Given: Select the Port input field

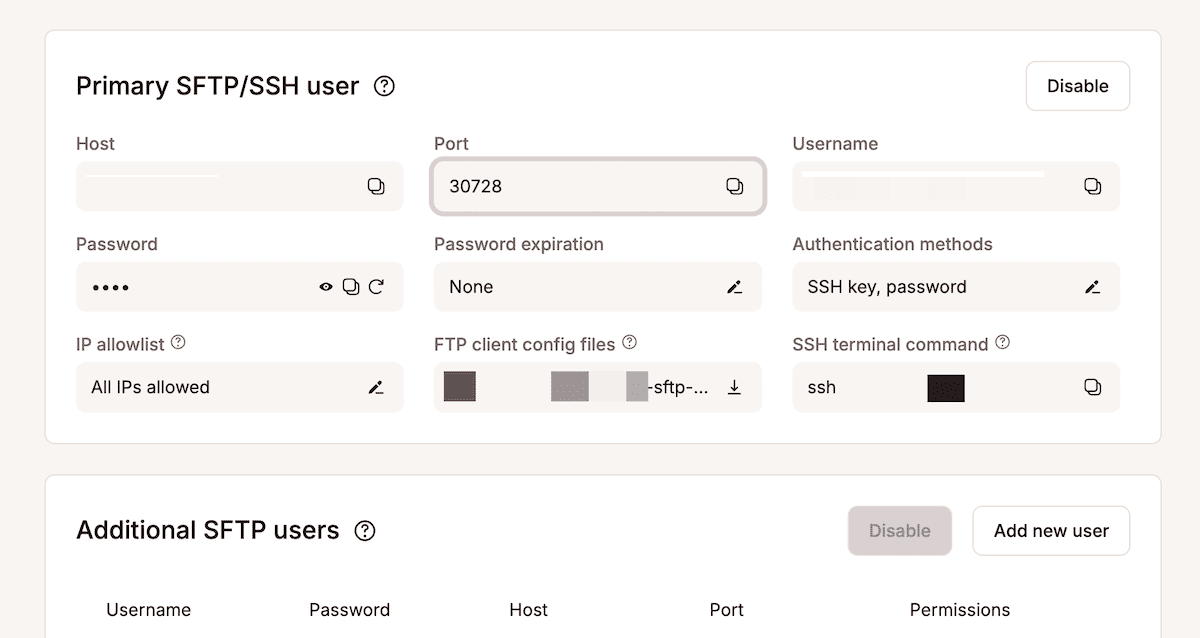Looking at the screenshot, I should click(580, 186).
